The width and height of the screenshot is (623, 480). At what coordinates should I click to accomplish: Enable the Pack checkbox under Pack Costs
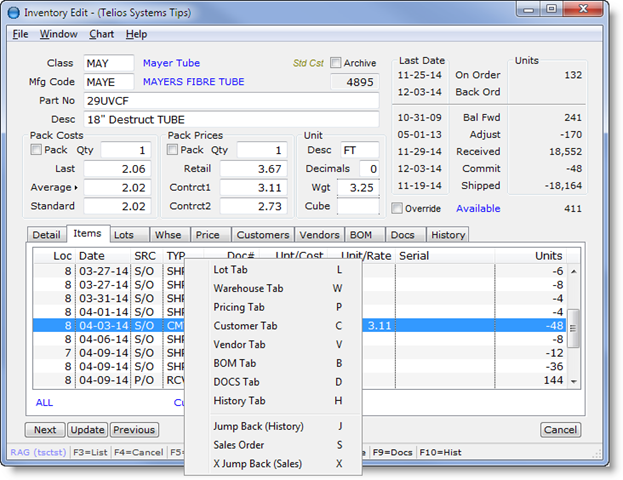(37, 150)
